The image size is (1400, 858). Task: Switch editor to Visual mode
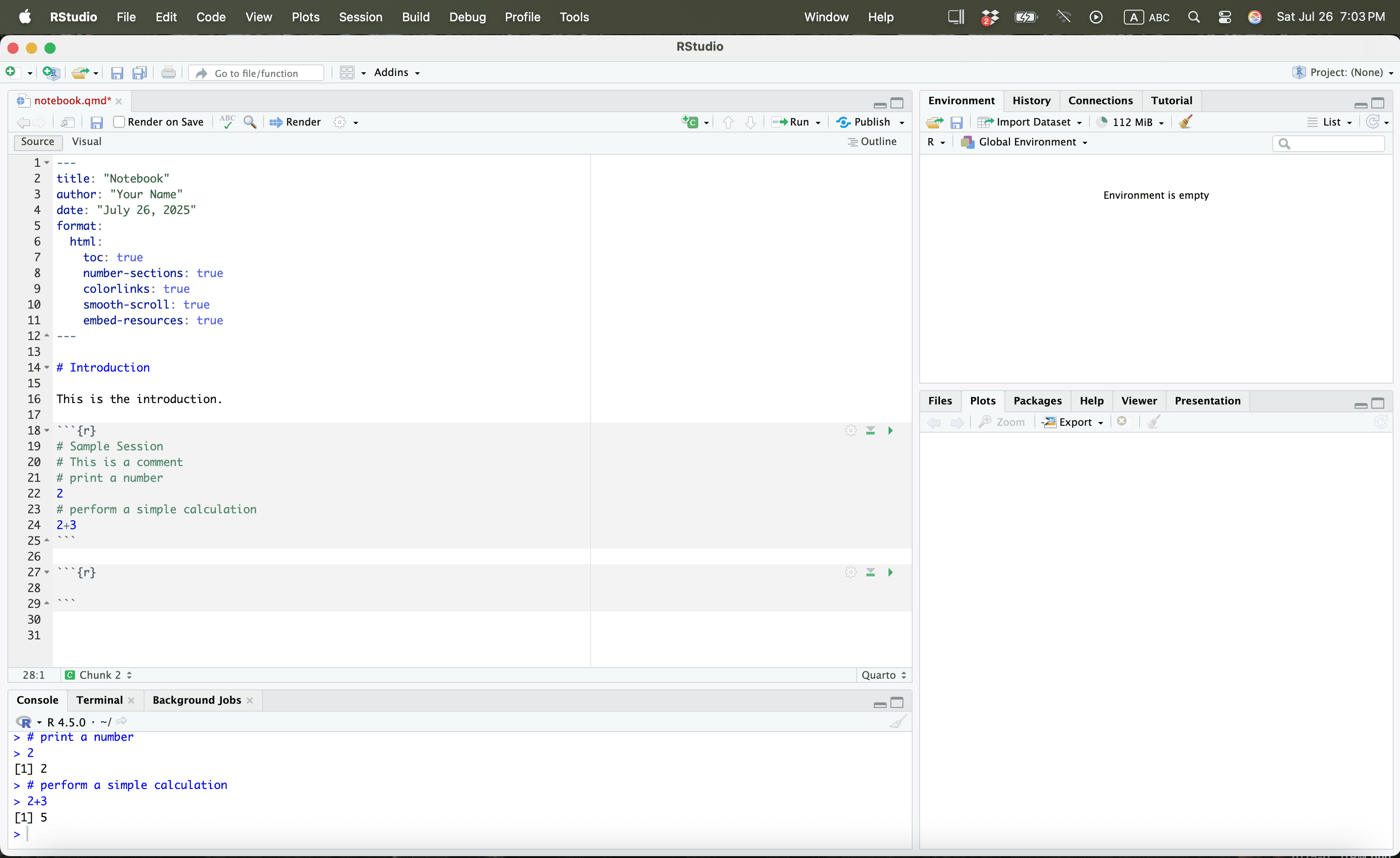pos(86,141)
